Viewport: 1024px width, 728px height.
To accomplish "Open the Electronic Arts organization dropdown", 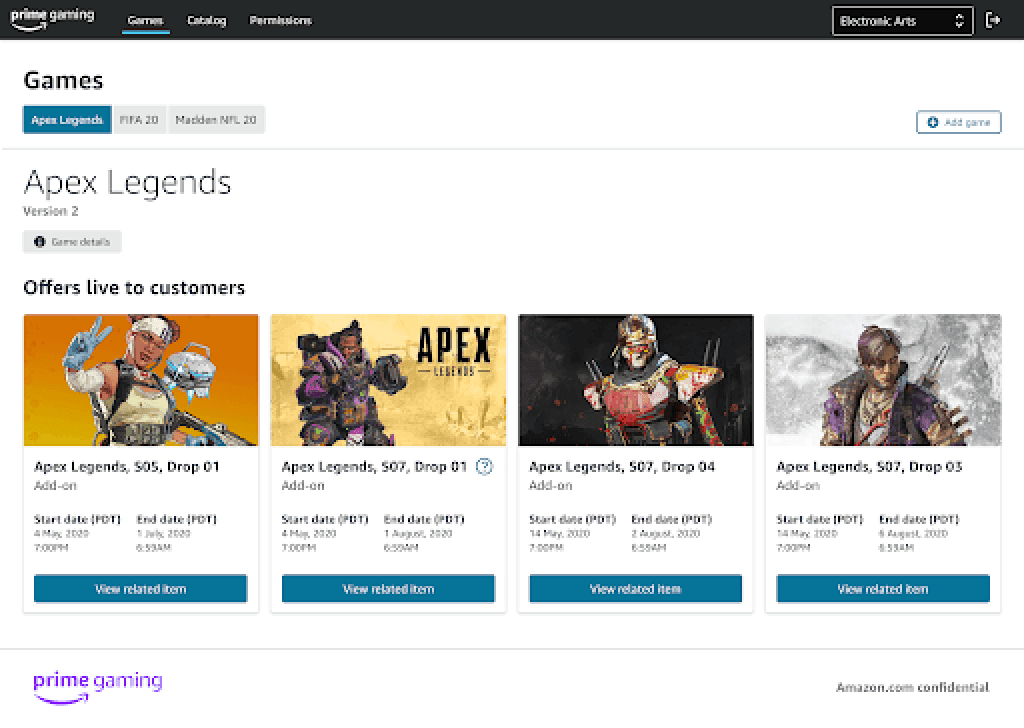I will 902,21.
